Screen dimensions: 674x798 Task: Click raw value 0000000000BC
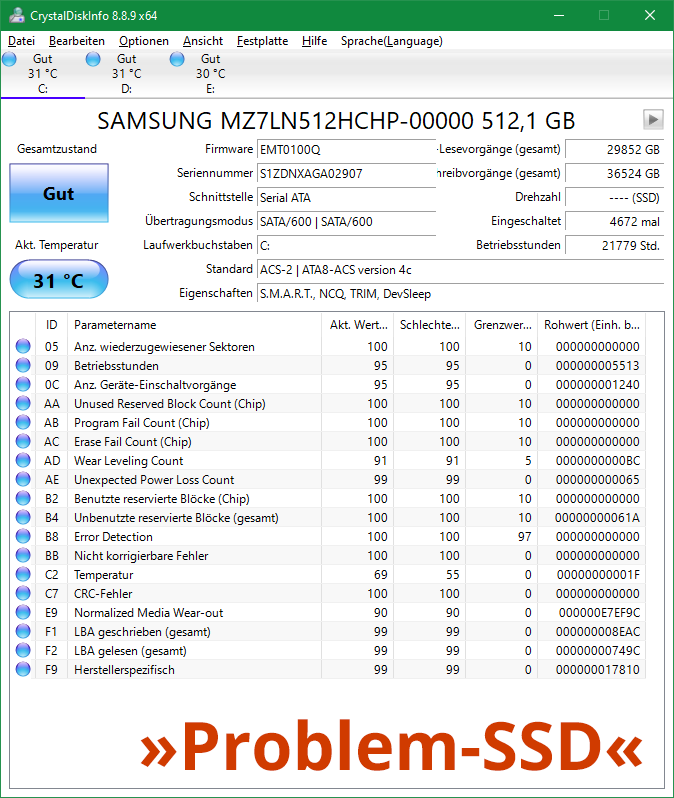598,461
